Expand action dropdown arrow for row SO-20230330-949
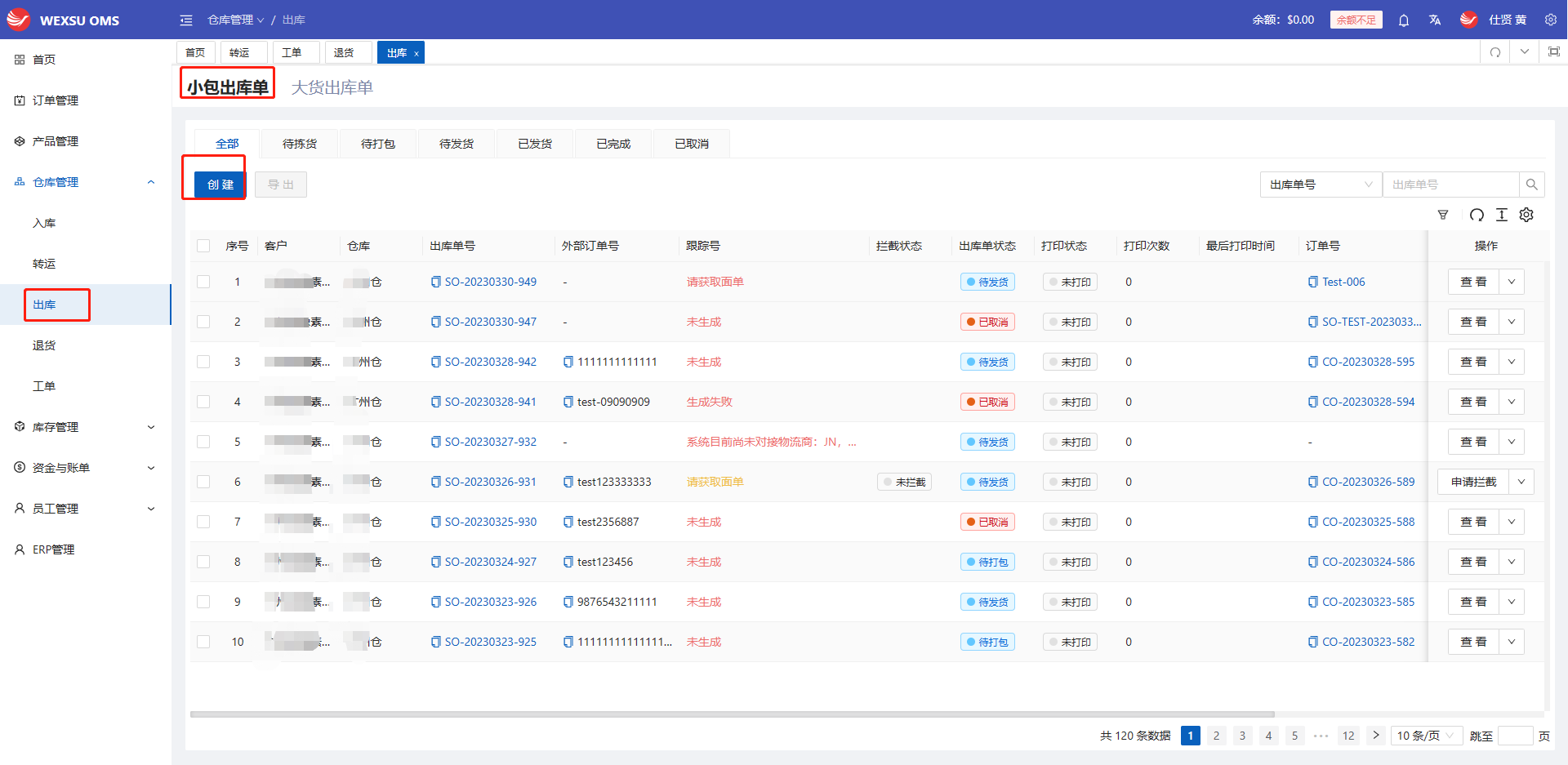Image resolution: width=1568 pixels, height=765 pixels. pos(1512,282)
